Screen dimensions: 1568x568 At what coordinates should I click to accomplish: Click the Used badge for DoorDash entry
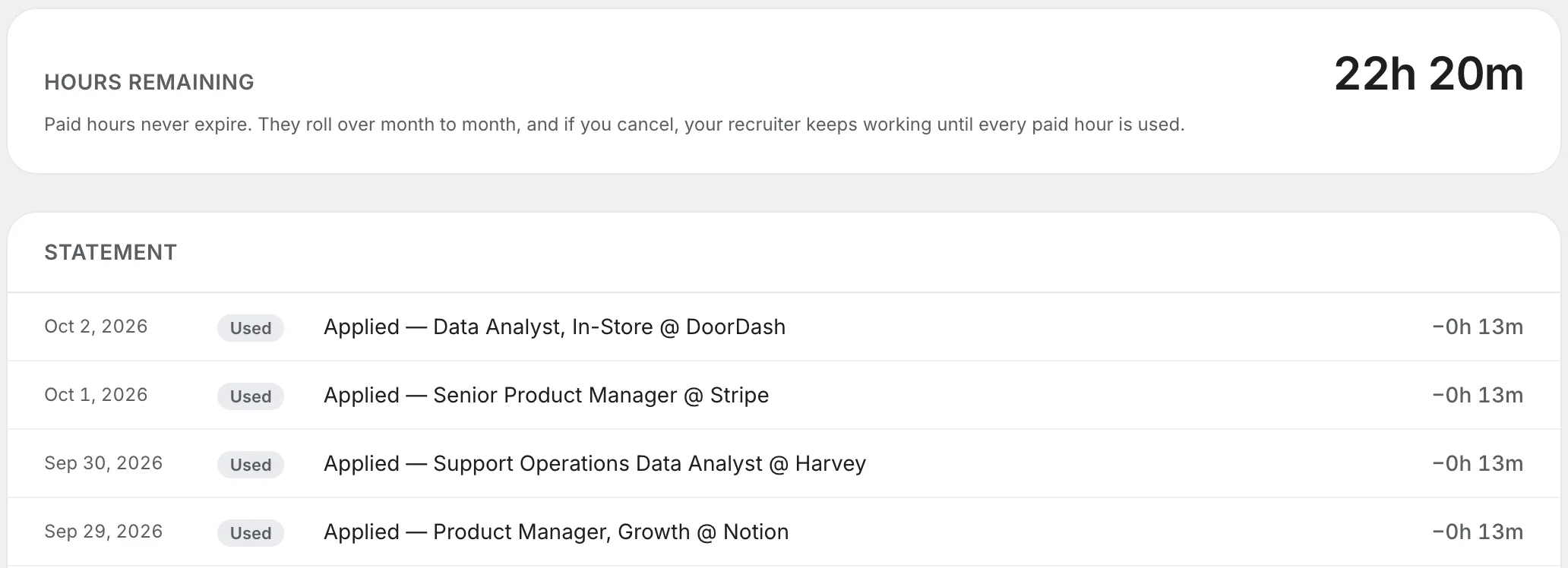pyautogui.click(x=251, y=328)
